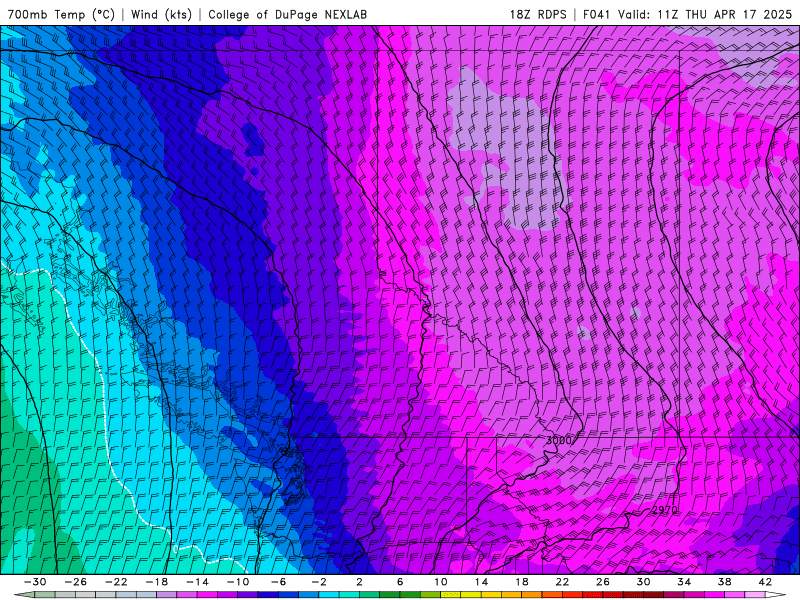Click the "-18" color scale label
The image size is (800, 600).
tap(157, 582)
